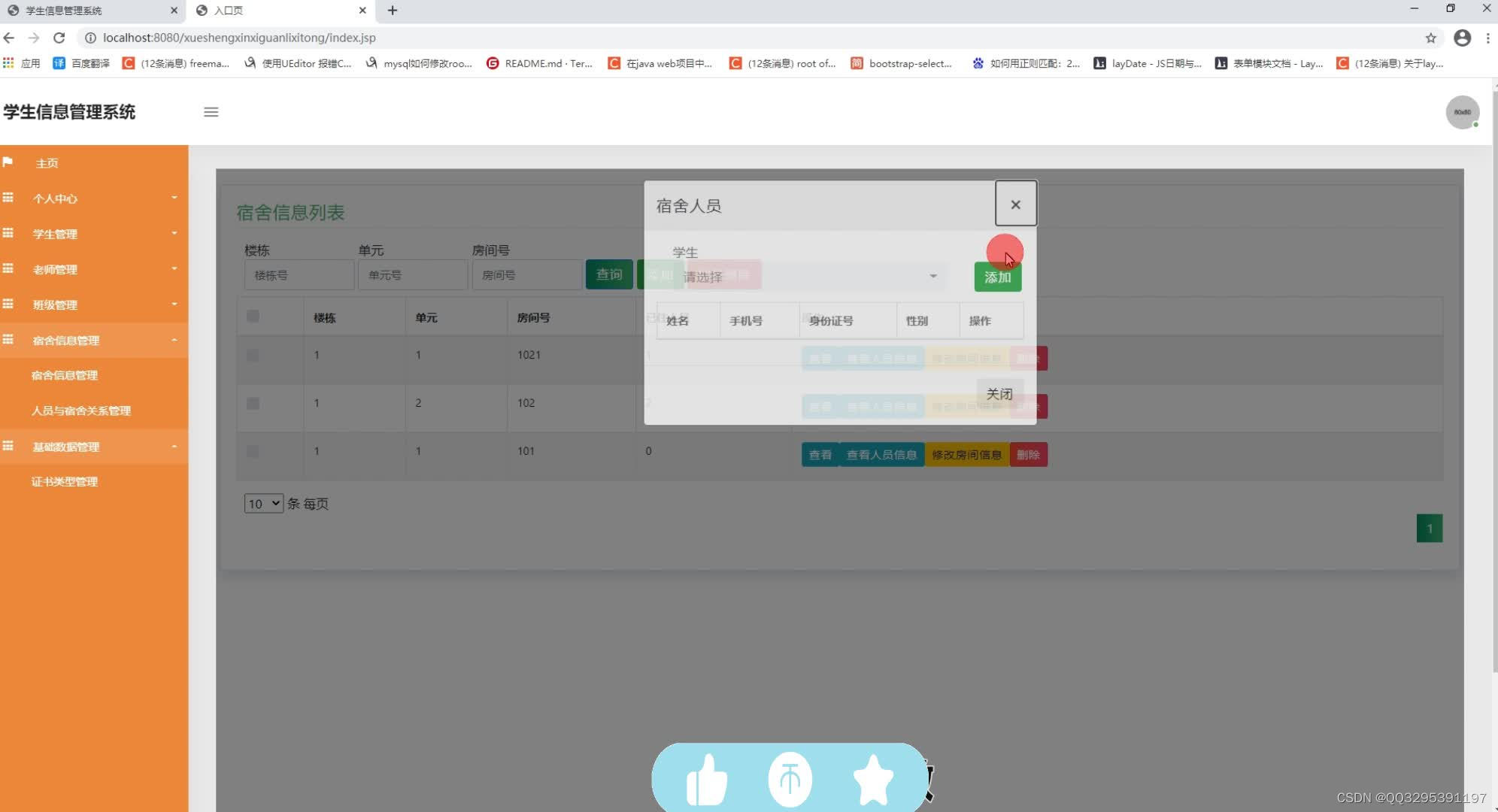Reload the page with refresh icon
Image resolution: width=1498 pixels, height=812 pixels.
tap(59, 38)
